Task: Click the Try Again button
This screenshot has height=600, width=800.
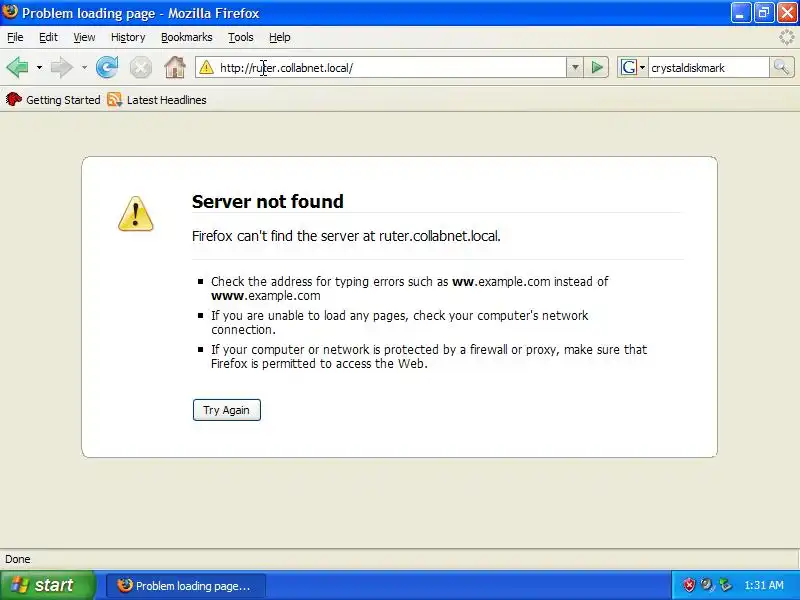Action: click(227, 410)
